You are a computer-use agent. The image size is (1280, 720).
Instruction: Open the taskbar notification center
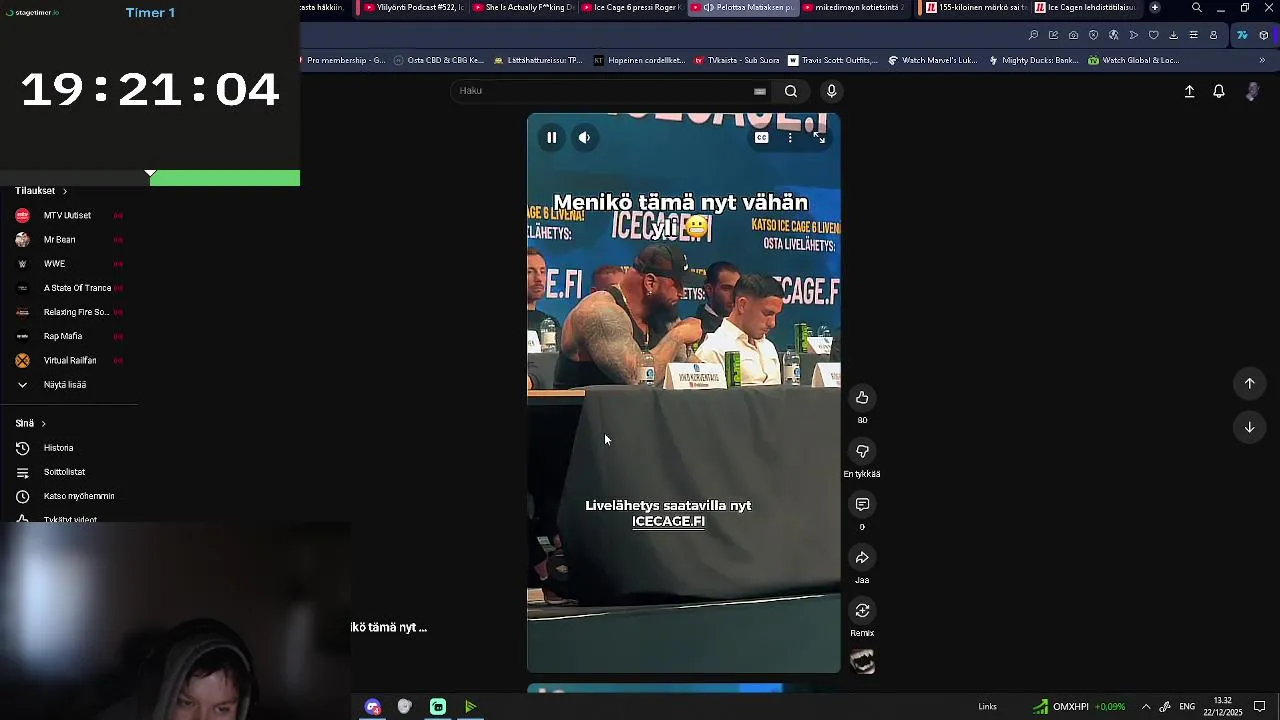pyautogui.click(x=1260, y=706)
